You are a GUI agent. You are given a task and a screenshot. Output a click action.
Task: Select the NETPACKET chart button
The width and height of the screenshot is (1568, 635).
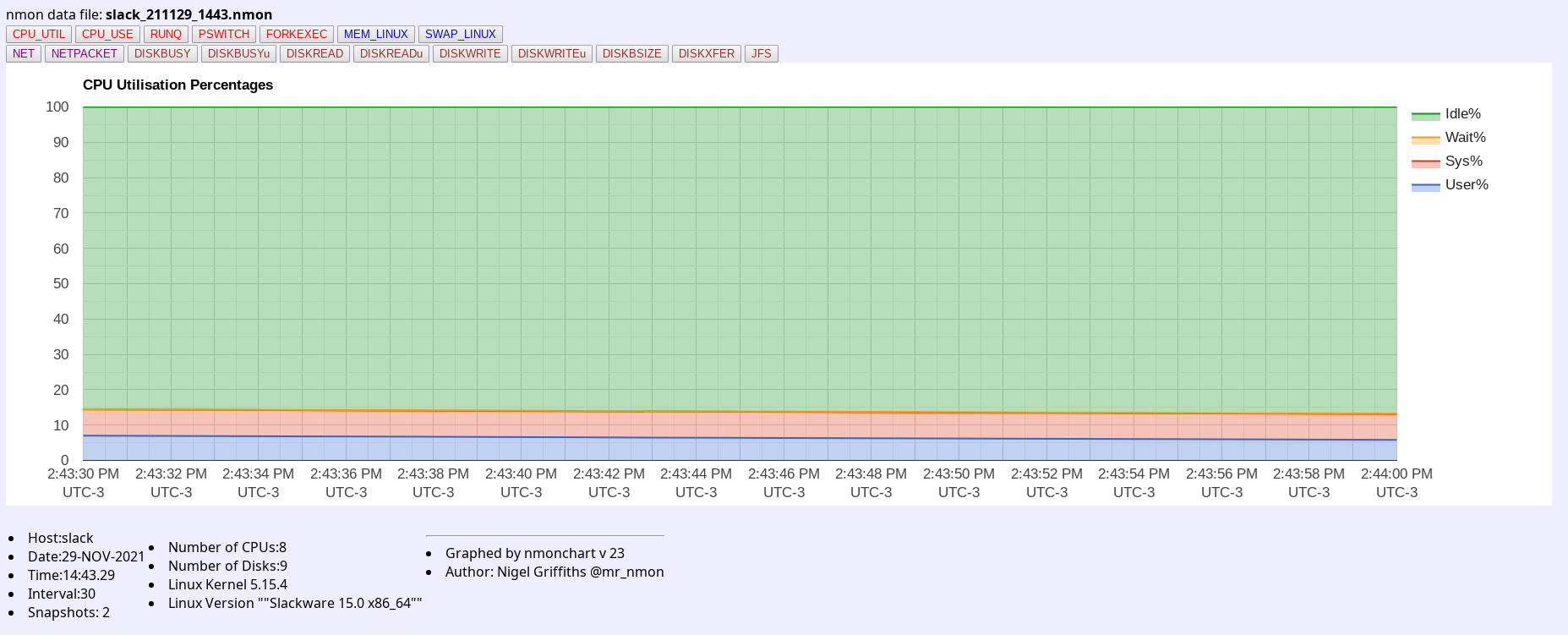pos(85,53)
